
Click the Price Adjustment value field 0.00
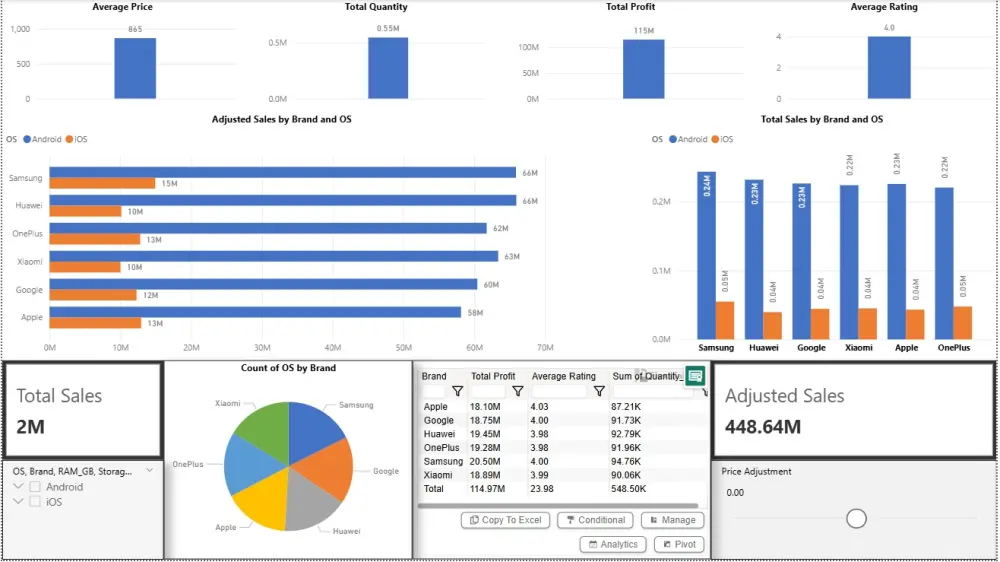pos(735,492)
